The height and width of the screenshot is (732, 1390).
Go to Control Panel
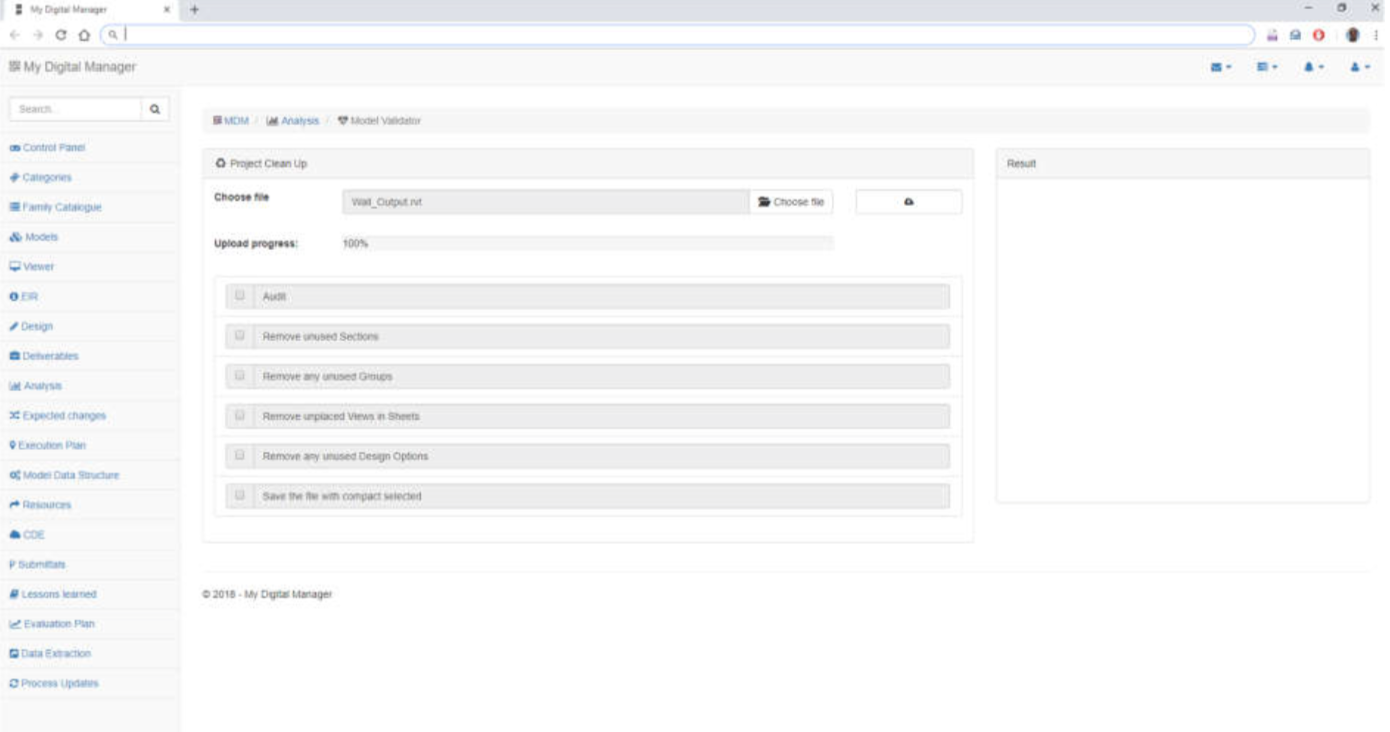tap(52, 147)
